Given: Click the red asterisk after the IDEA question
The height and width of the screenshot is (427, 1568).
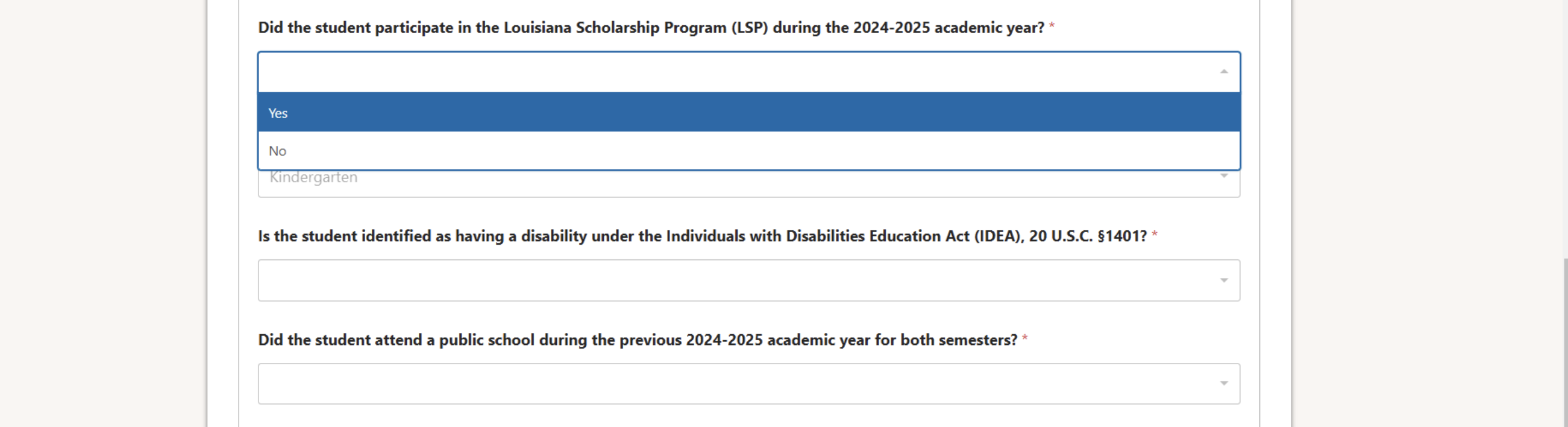Looking at the screenshot, I should [x=1154, y=235].
